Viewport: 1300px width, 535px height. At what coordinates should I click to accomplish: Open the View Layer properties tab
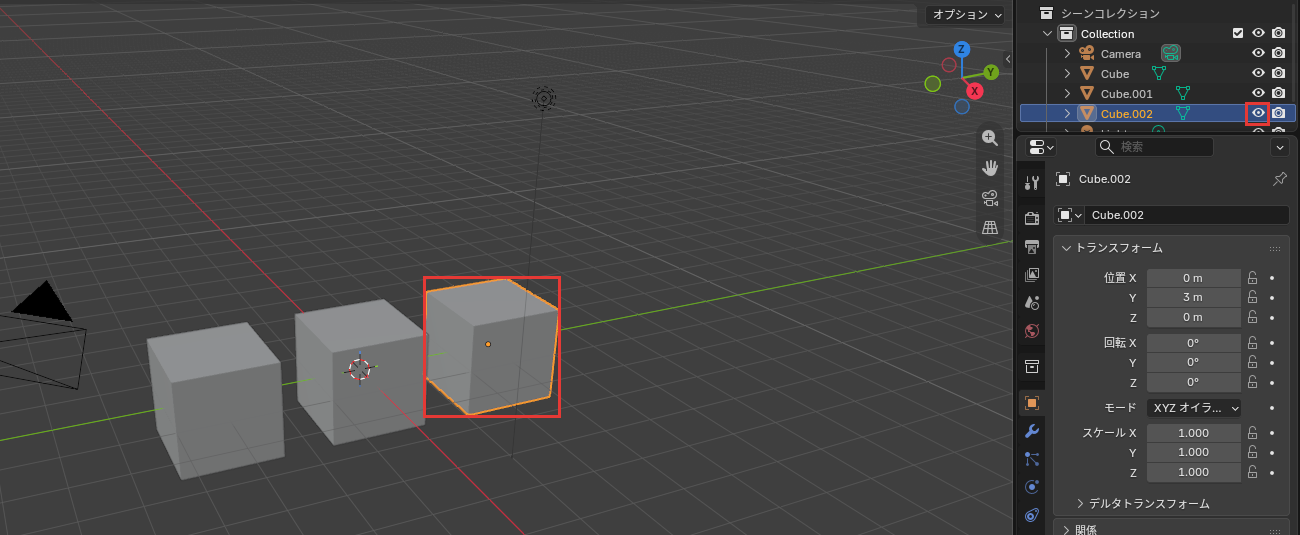[x=1033, y=274]
